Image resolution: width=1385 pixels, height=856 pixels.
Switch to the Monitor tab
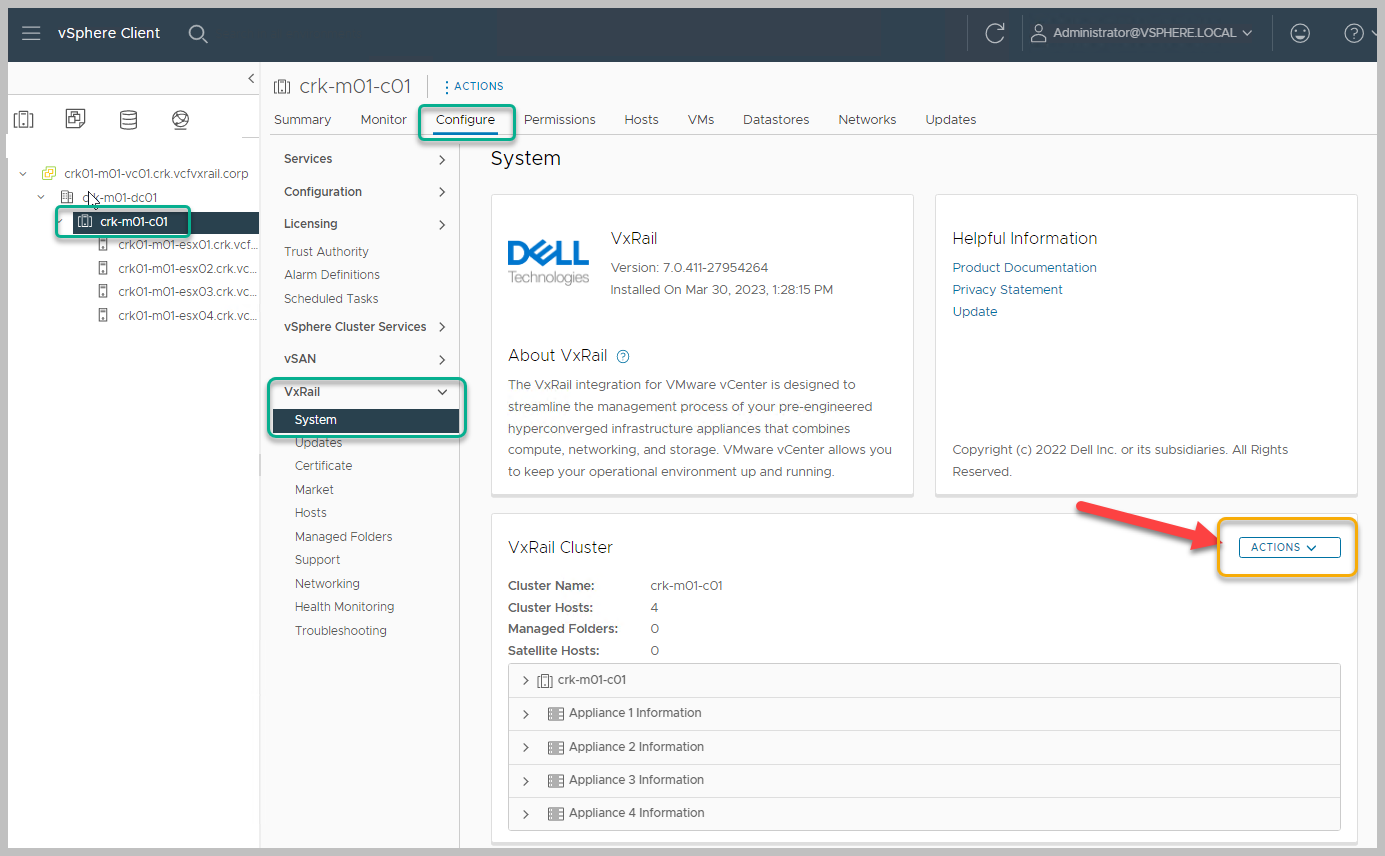[383, 119]
